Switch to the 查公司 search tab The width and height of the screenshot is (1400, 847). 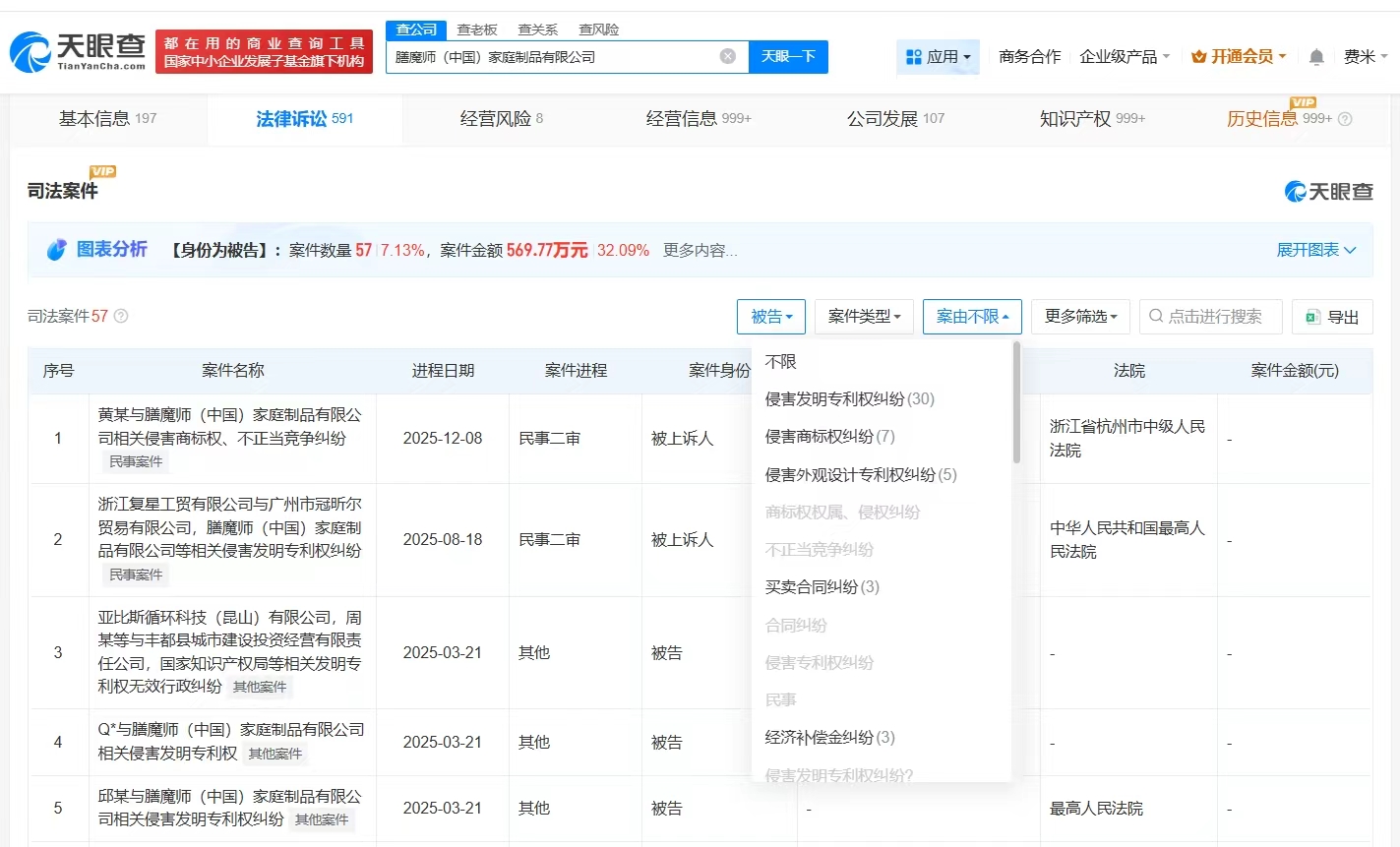pos(416,30)
